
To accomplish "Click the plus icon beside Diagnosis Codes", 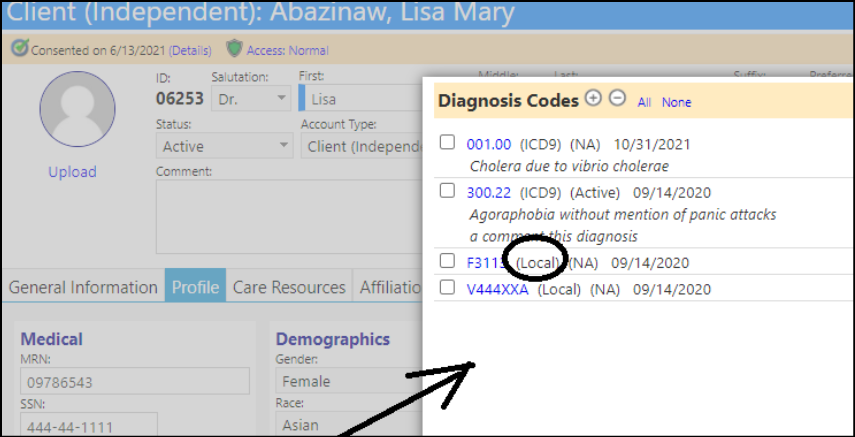I will [593, 98].
